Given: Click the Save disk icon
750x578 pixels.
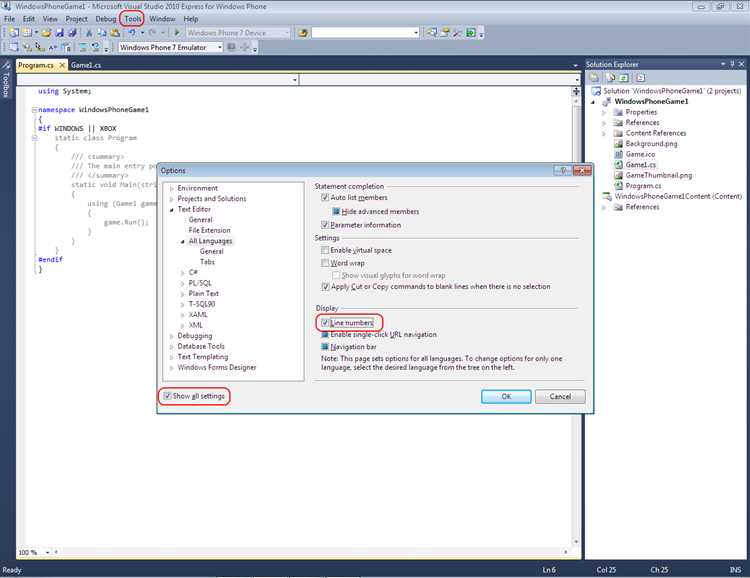Looking at the screenshot, I should point(59,33).
